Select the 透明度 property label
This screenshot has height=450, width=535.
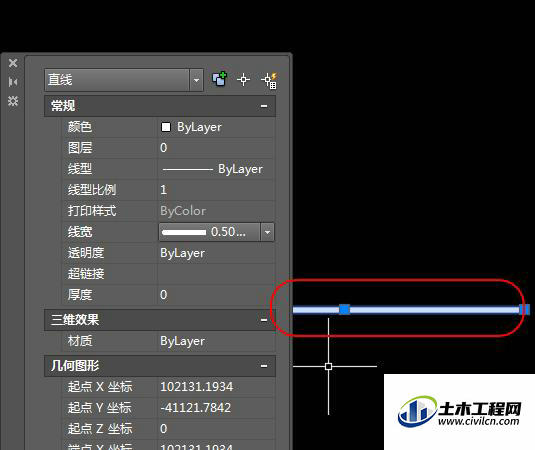[86, 253]
